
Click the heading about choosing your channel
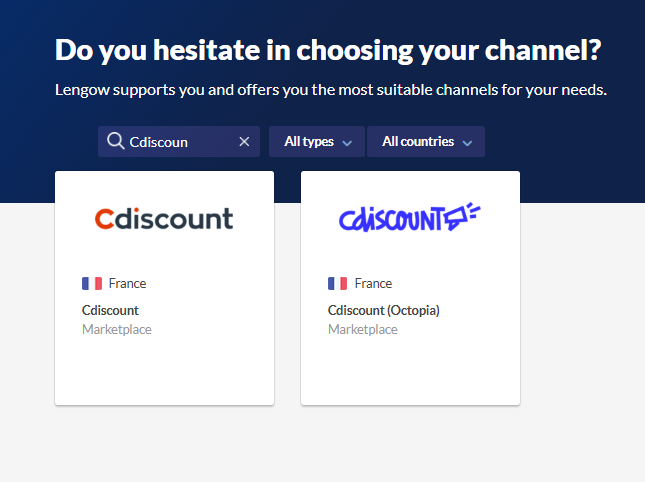pyautogui.click(x=328, y=50)
